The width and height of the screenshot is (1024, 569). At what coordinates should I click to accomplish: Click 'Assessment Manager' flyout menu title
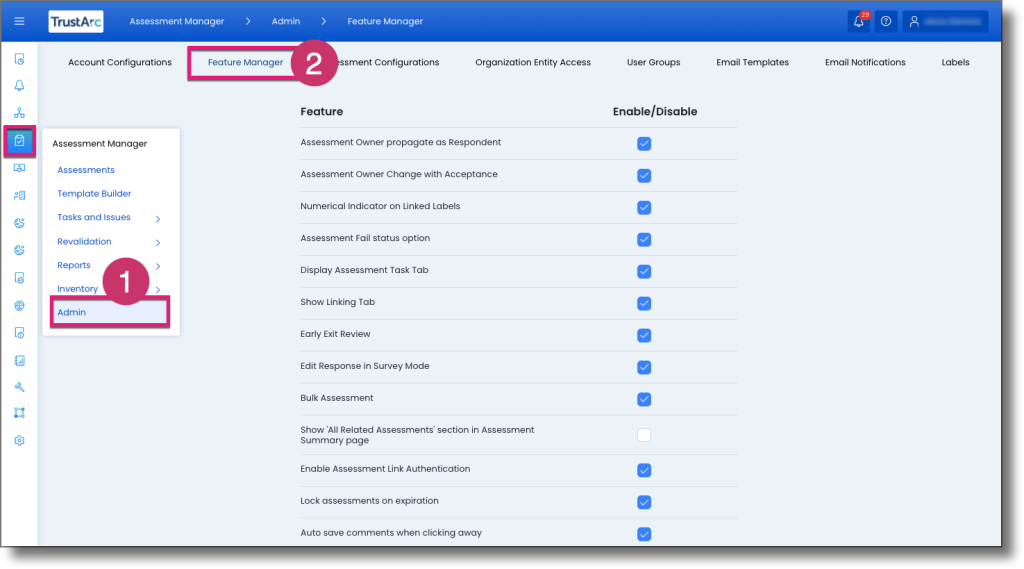(99, 144)
